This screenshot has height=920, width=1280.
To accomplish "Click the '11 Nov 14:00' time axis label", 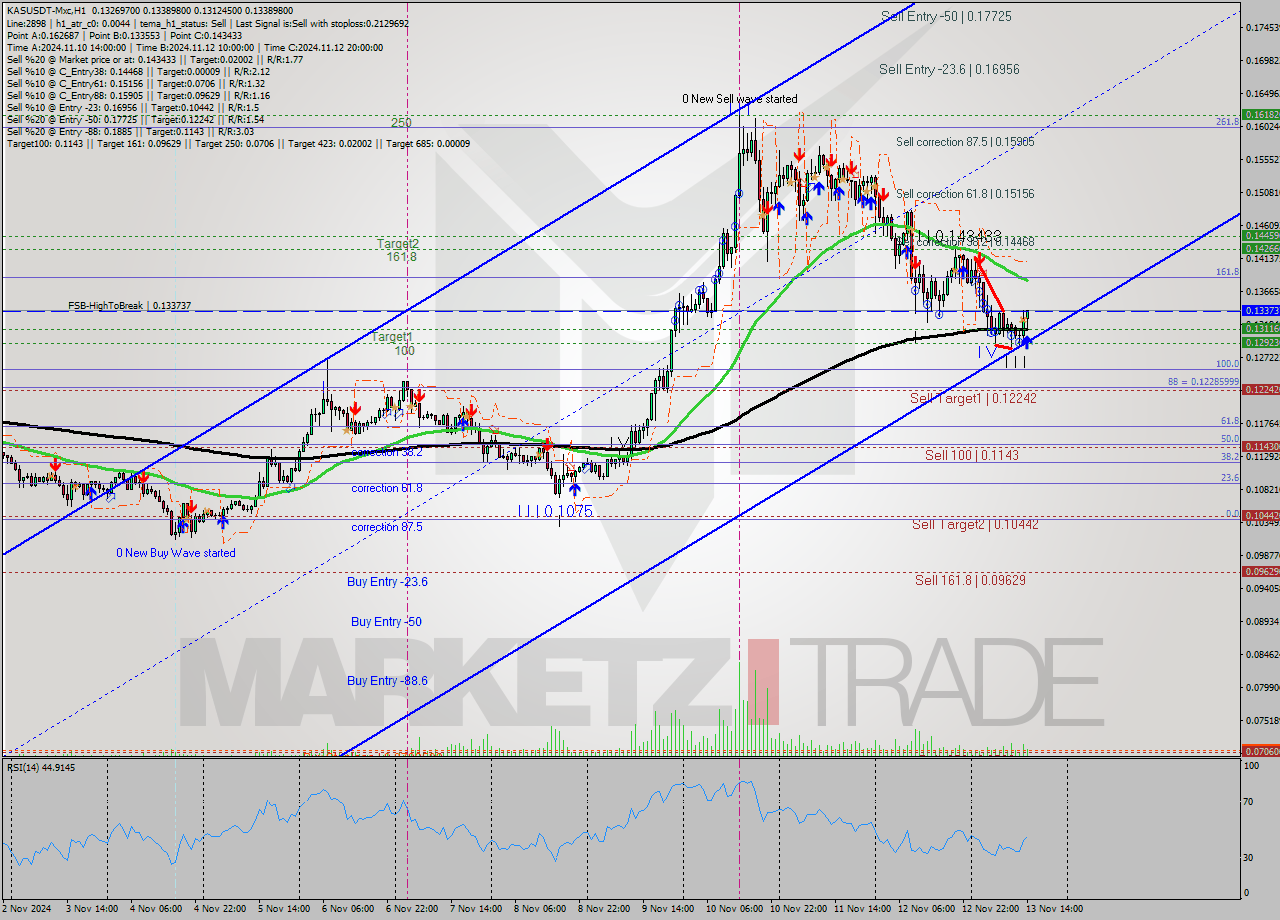I will [861, 909].
